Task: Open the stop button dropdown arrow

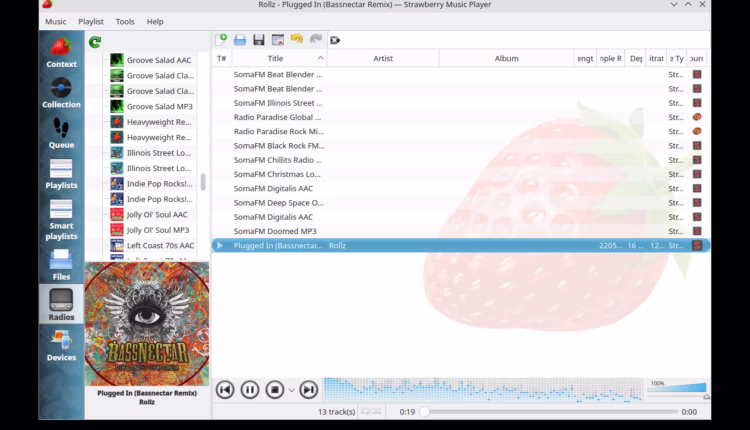Action: click(x=292, y=390)
